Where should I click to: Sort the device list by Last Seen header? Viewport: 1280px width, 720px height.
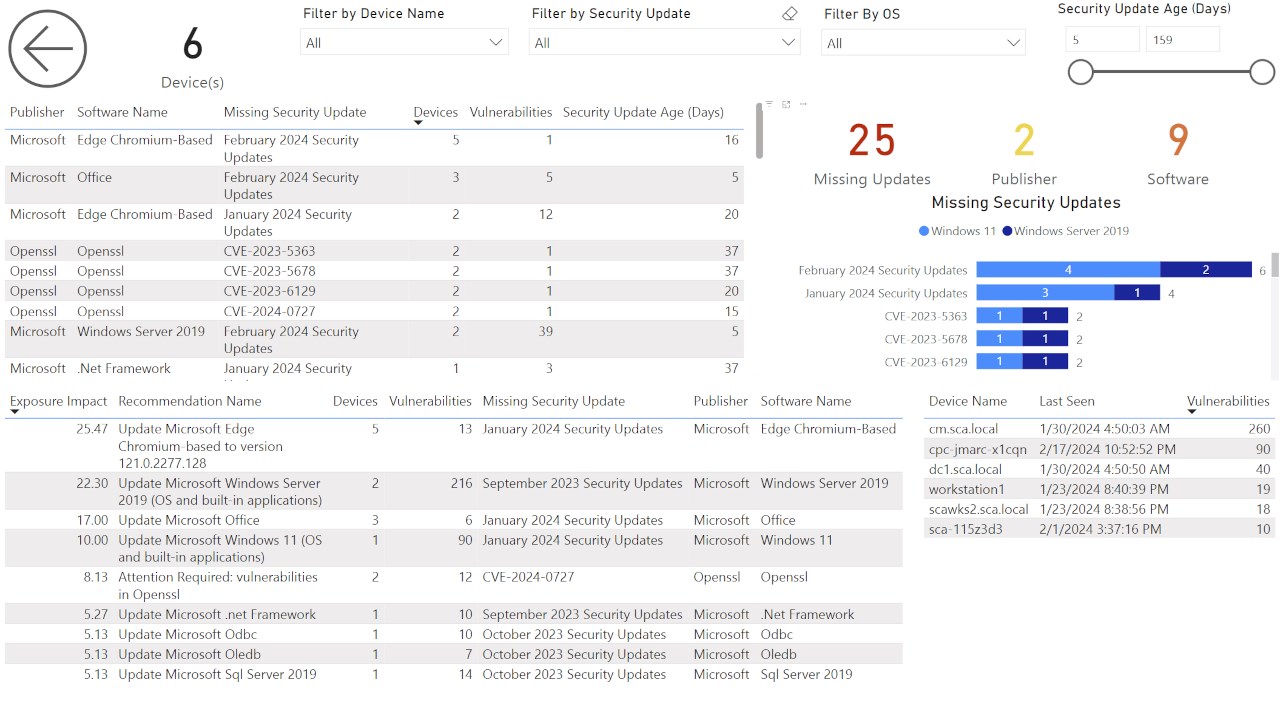coord(1067,401)
